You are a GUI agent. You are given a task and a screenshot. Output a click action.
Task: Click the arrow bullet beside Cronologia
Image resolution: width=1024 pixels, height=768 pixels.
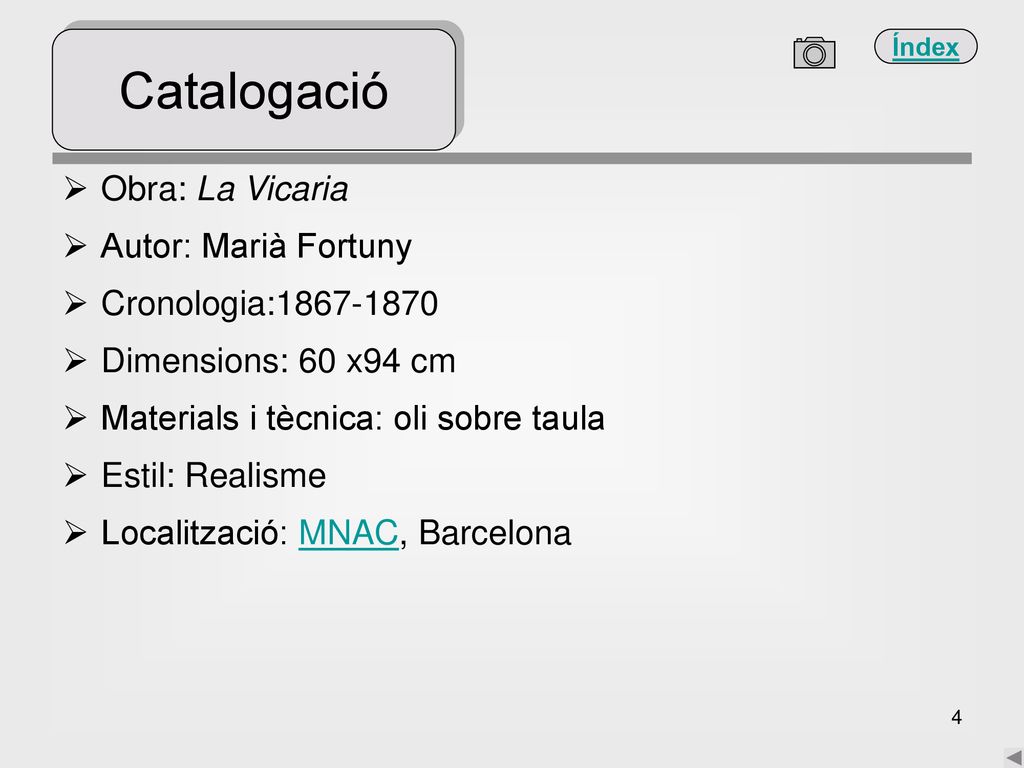pos(76,304)
